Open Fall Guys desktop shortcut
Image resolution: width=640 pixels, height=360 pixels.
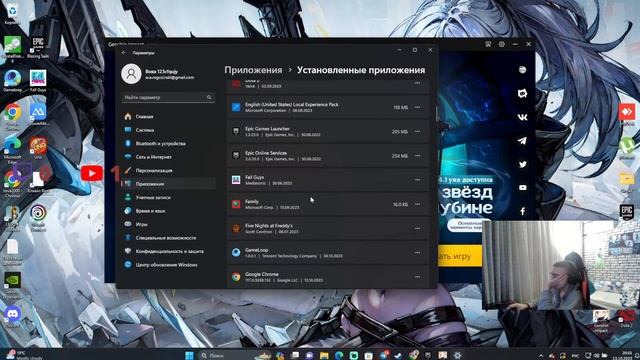38,81
